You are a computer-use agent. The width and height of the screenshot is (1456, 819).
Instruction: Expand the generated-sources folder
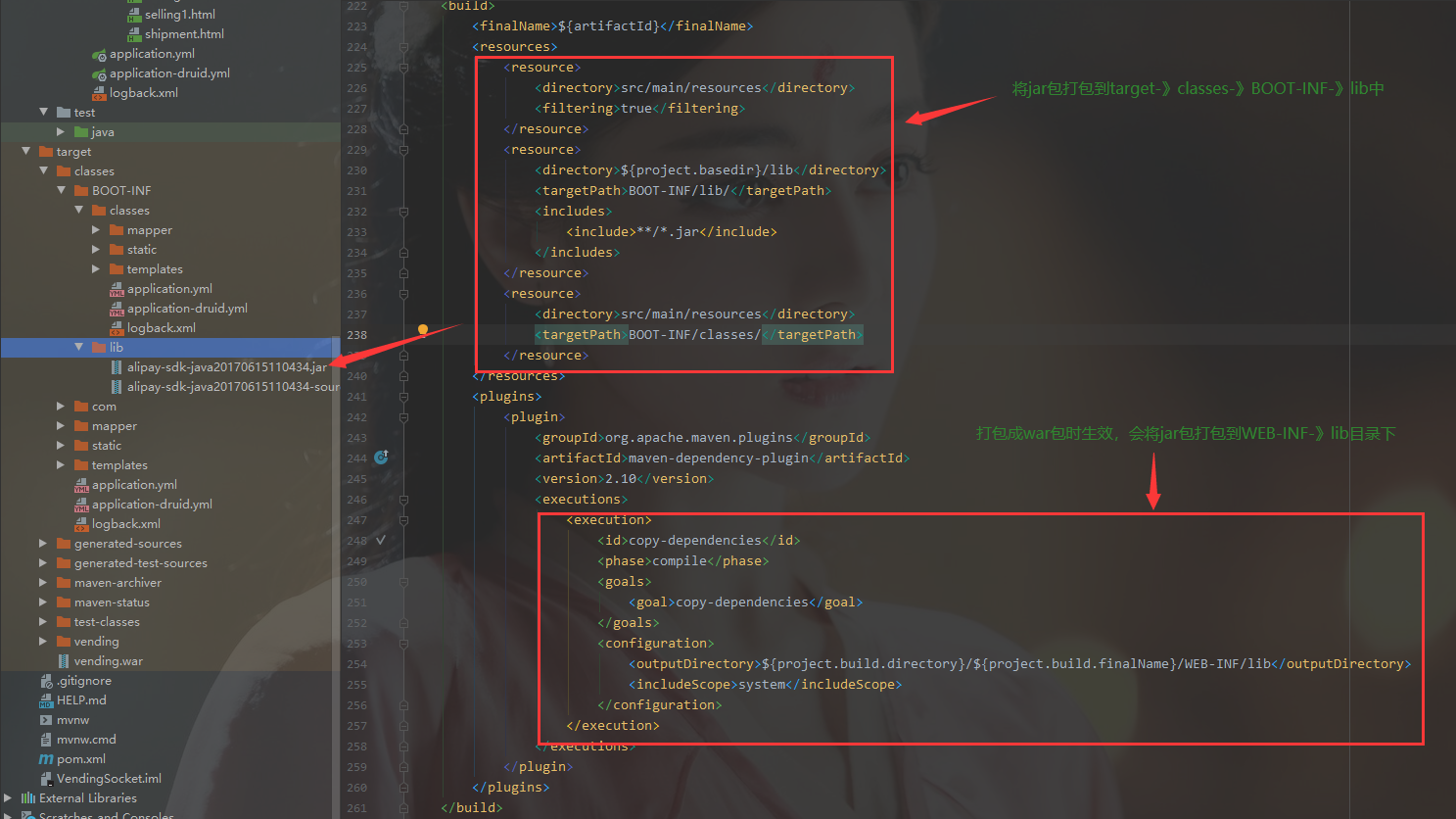click(41, 543)
